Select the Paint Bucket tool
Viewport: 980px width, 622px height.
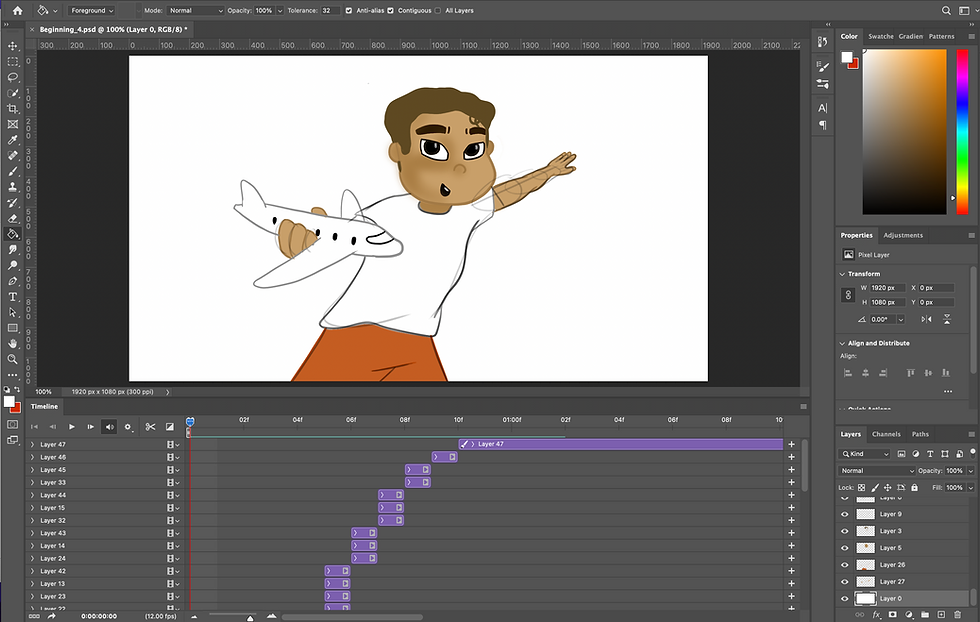coord(12,234)
